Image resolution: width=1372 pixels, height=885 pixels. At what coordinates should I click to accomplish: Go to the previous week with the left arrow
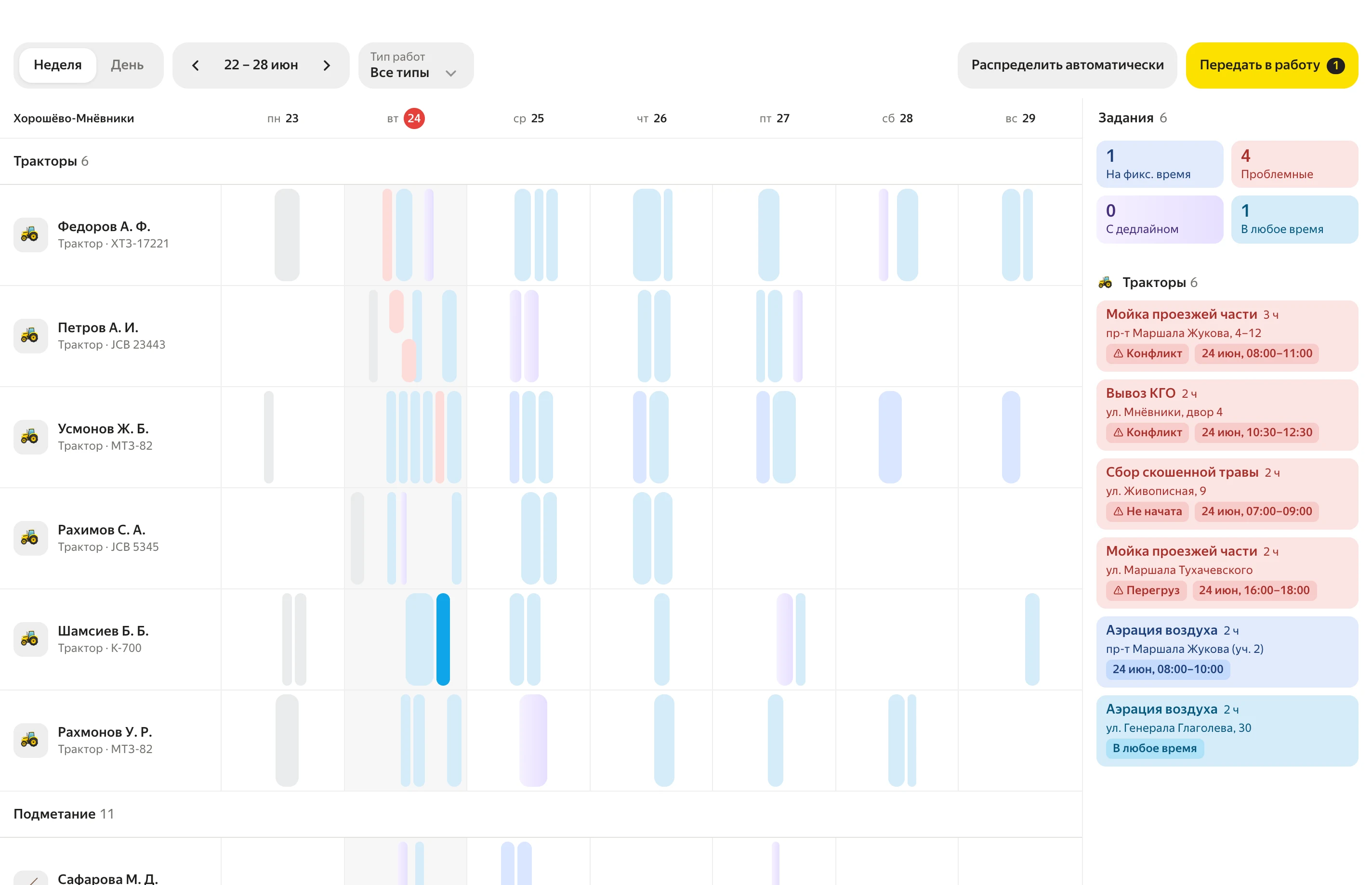(x=196, y=65)
